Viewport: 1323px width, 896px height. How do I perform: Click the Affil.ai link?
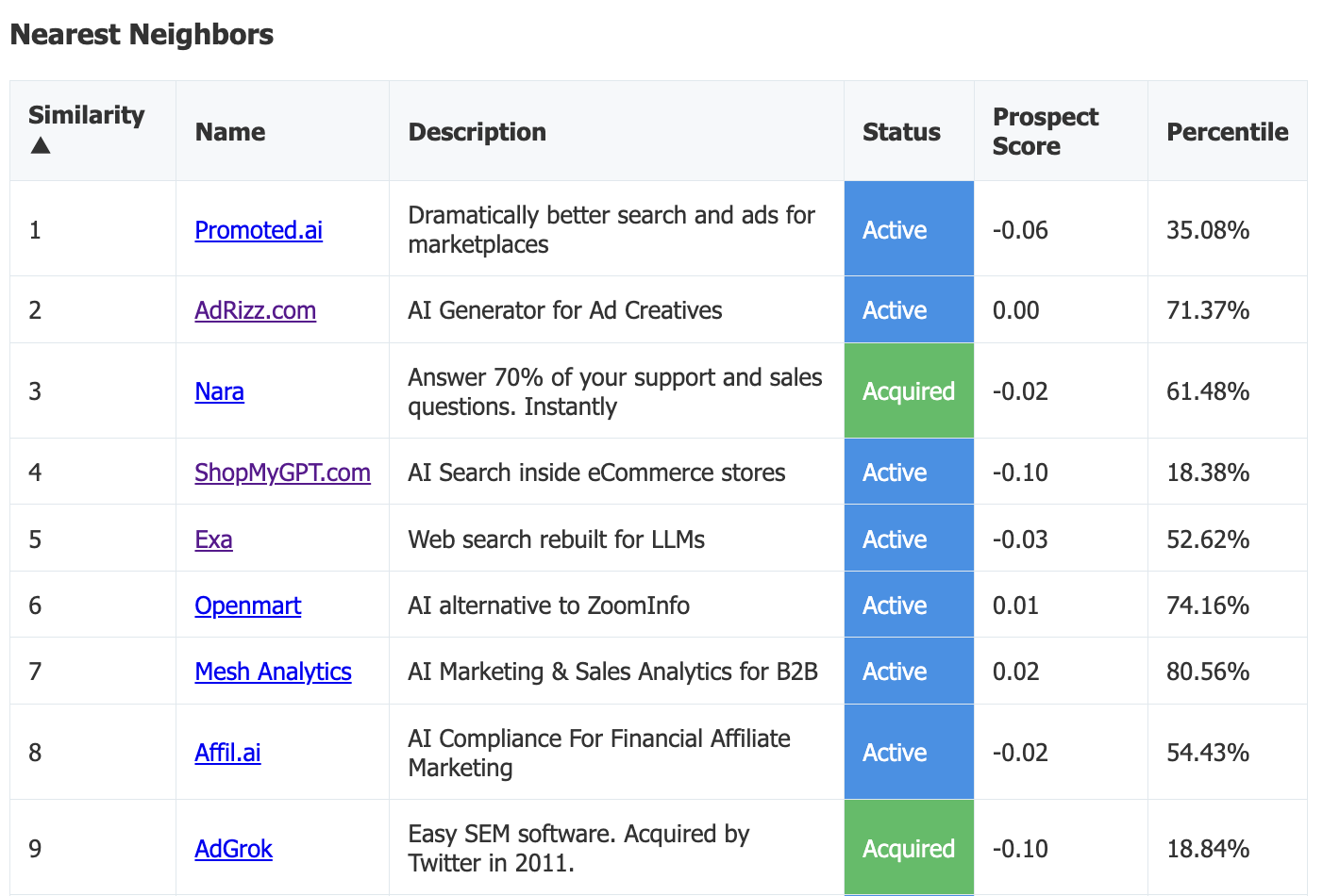point(227,752)
